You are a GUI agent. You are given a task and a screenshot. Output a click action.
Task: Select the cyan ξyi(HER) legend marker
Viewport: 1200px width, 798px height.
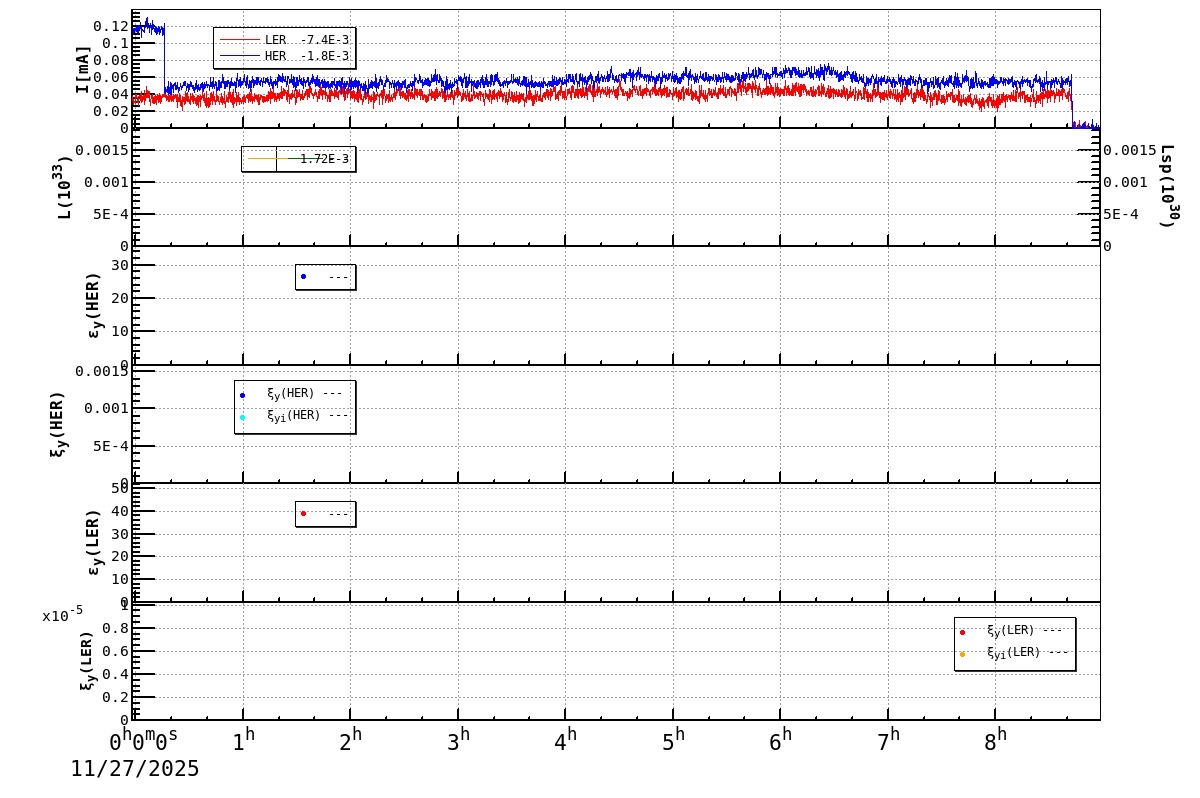(242, 415)
